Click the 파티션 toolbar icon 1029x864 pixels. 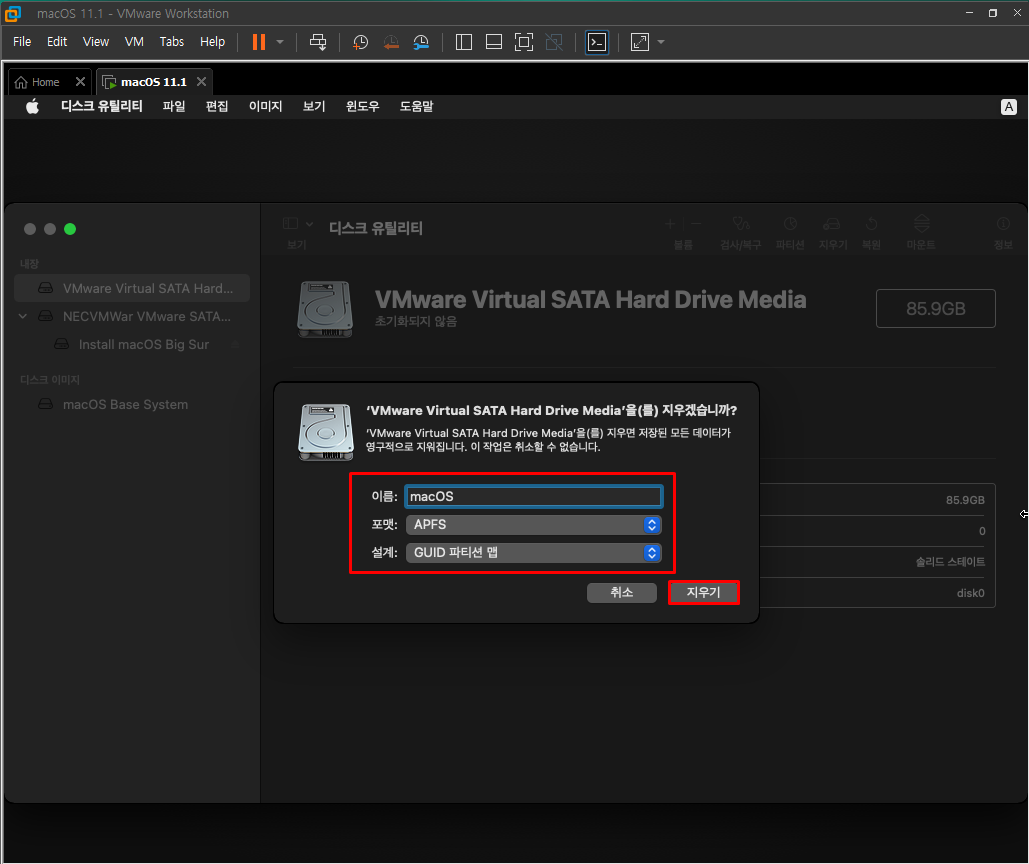[x=790, y=224]
